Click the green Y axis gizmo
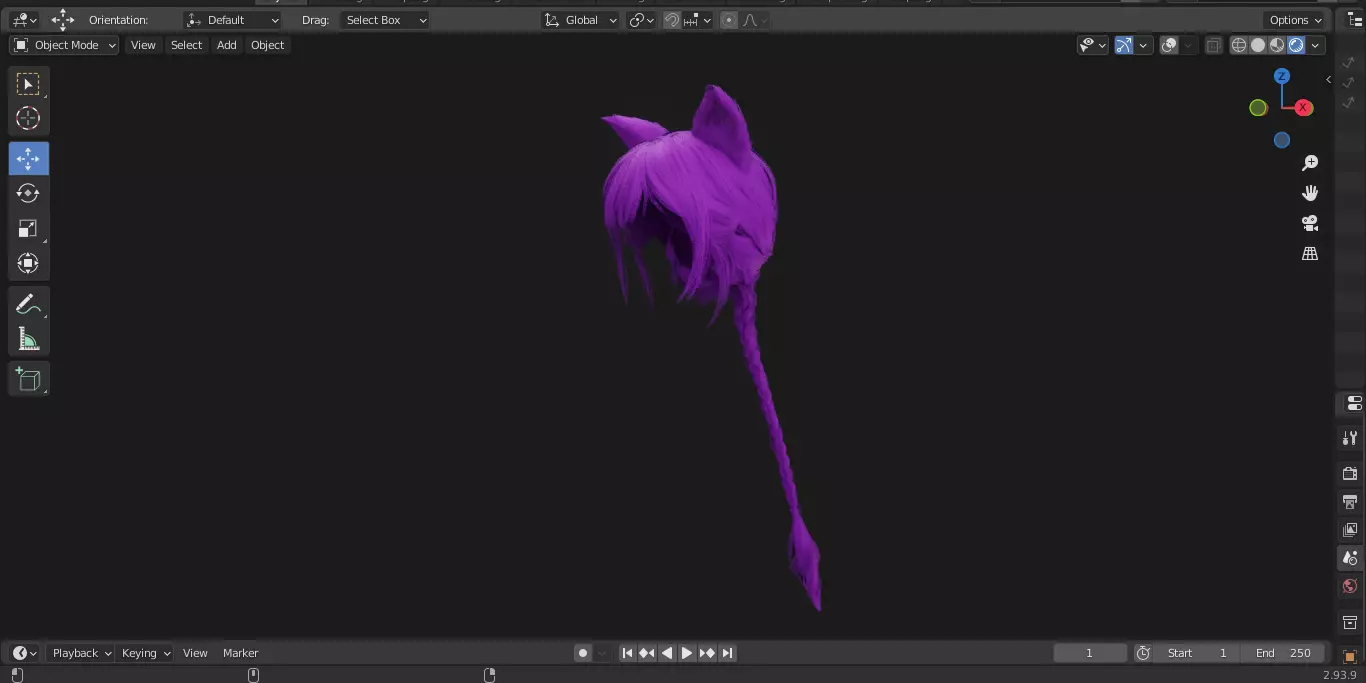Screen dimensions: 1366x683 click(1258, 108)
